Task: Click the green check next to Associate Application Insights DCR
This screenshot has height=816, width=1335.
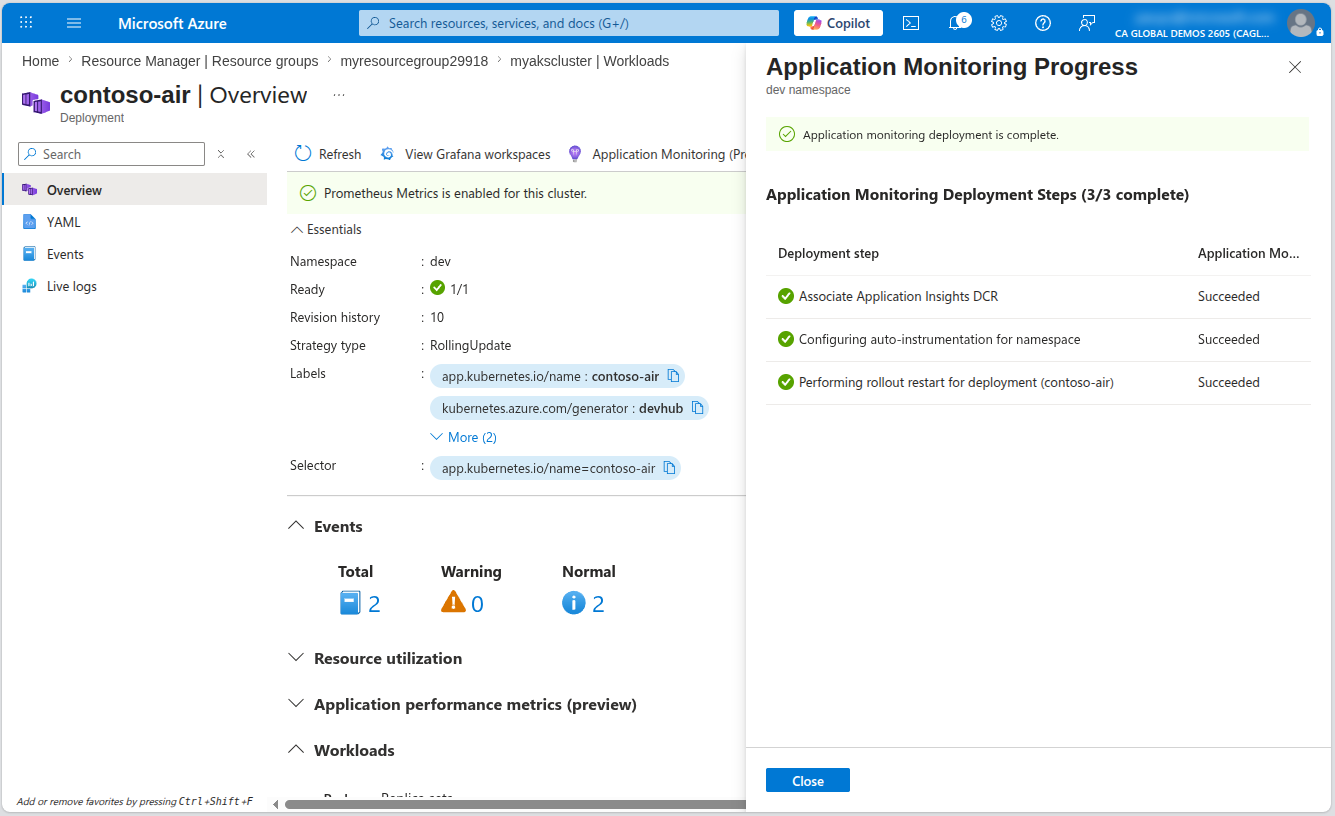Action: pos(786,296)
